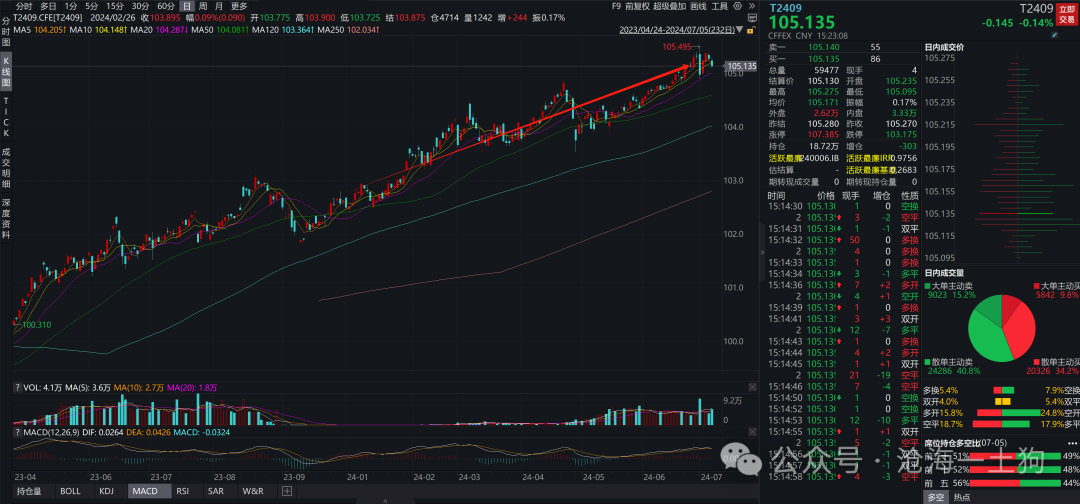Toggle the 前复权 adjustment option

pyautogui.click(x=638, y=6)
